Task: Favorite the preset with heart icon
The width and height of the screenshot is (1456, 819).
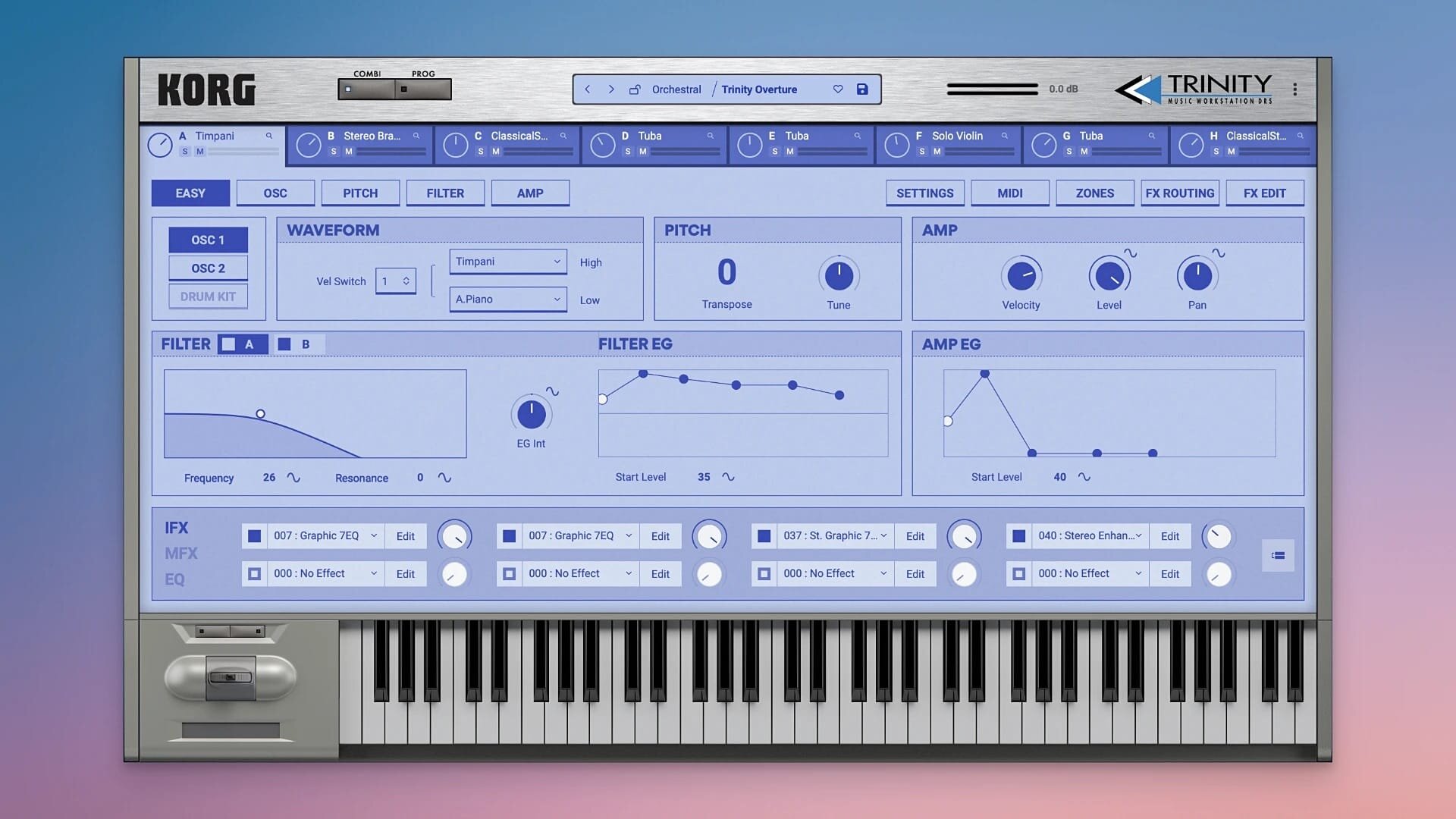Action: pyautogui.click(x=838, y=89)
